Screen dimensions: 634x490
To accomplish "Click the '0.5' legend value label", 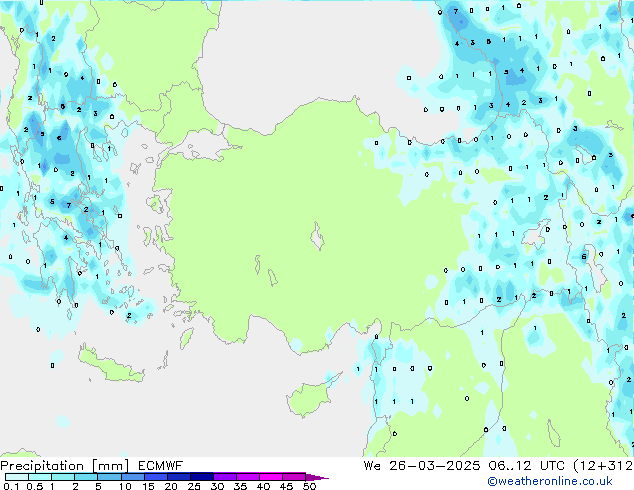I will 35,486.
